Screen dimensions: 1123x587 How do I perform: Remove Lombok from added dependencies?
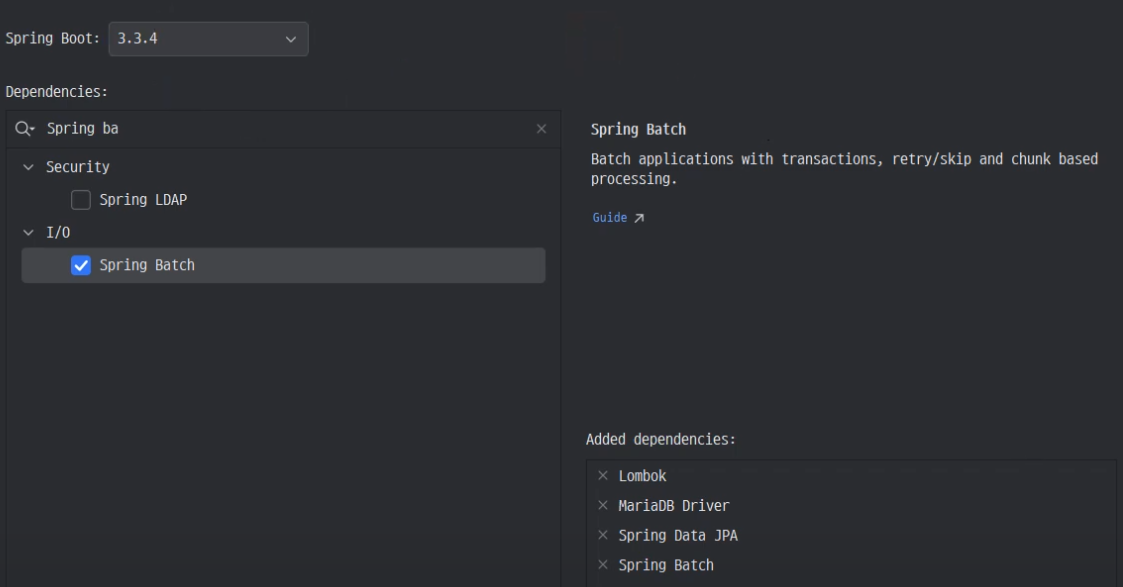coord(603,475)
